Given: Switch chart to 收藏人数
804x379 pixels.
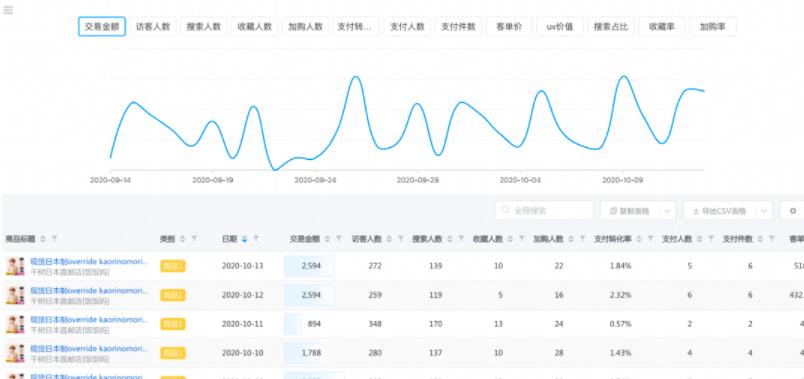Looking at the screenshot, I should click(255, 27).
